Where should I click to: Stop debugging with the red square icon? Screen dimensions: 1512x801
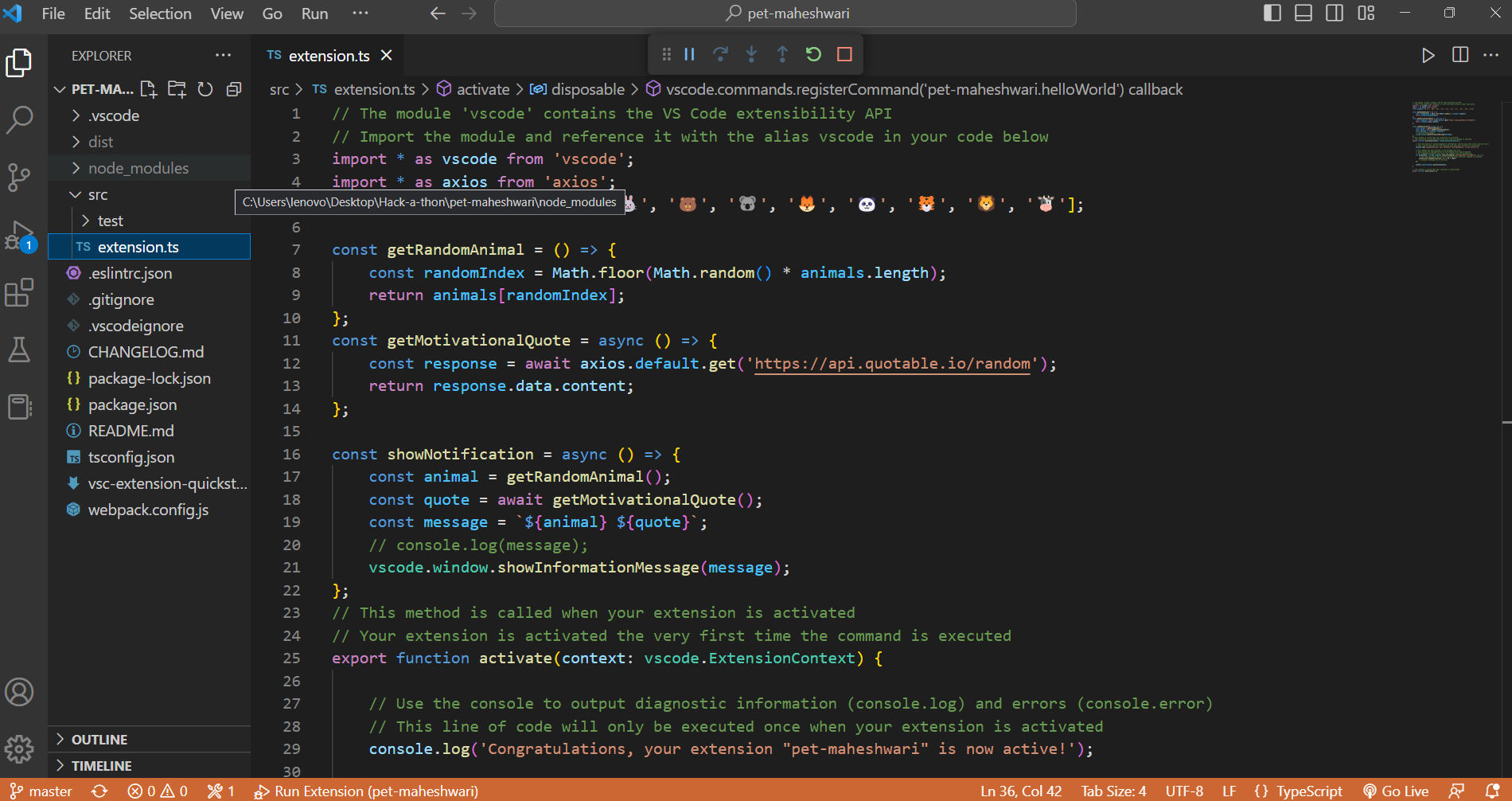(x=844, y=54)
